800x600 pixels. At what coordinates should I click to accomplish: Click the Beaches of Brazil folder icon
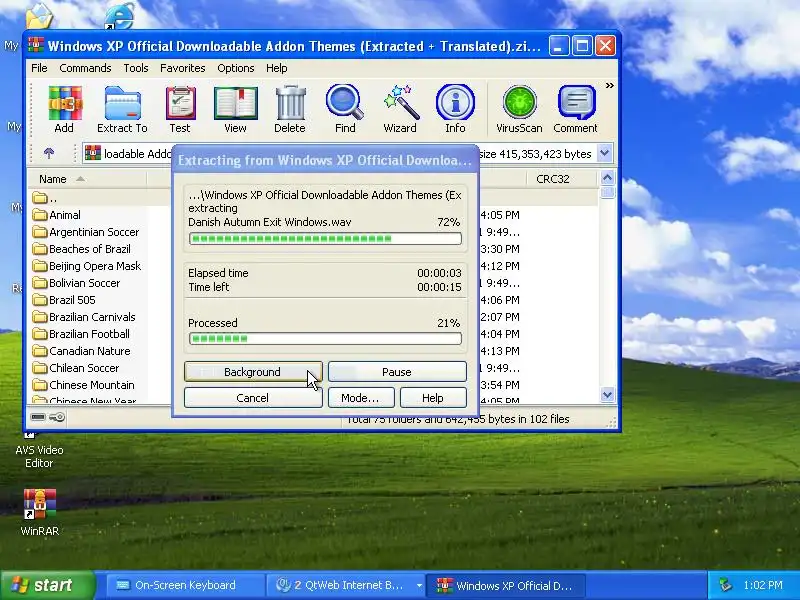39,249
